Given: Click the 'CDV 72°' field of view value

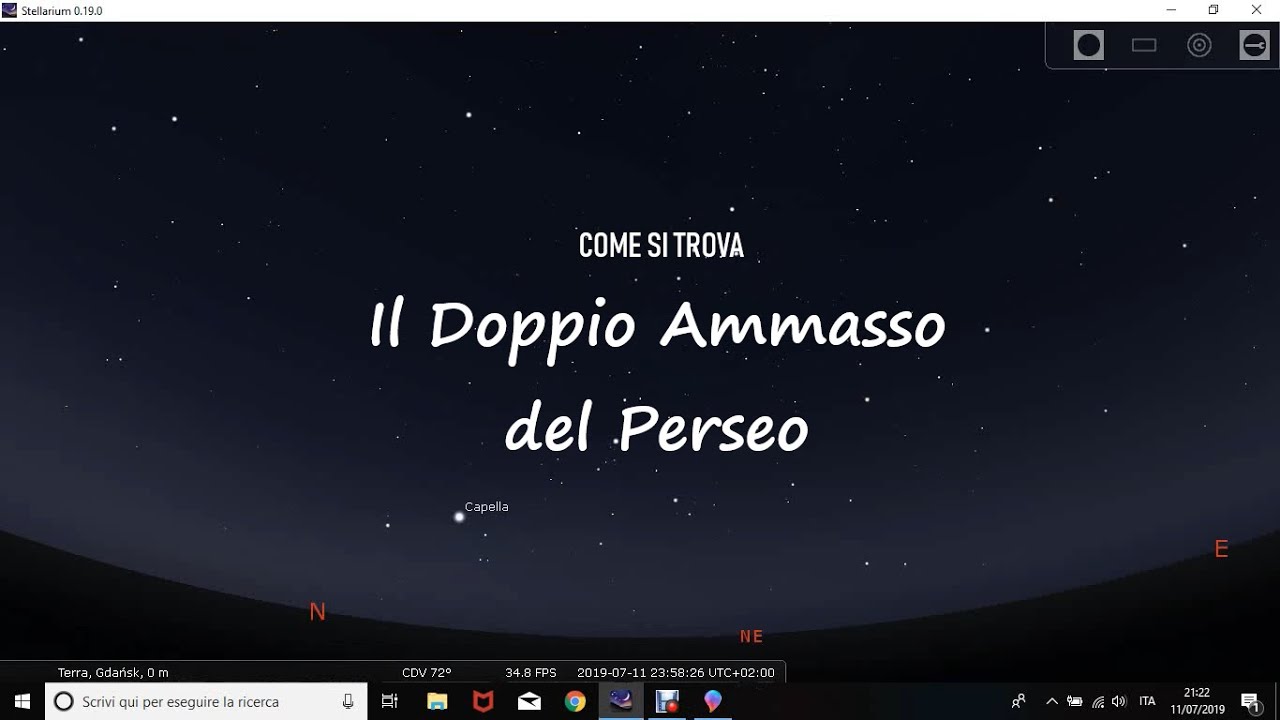Looking at the screenshot, I should (x=427, y=673).
